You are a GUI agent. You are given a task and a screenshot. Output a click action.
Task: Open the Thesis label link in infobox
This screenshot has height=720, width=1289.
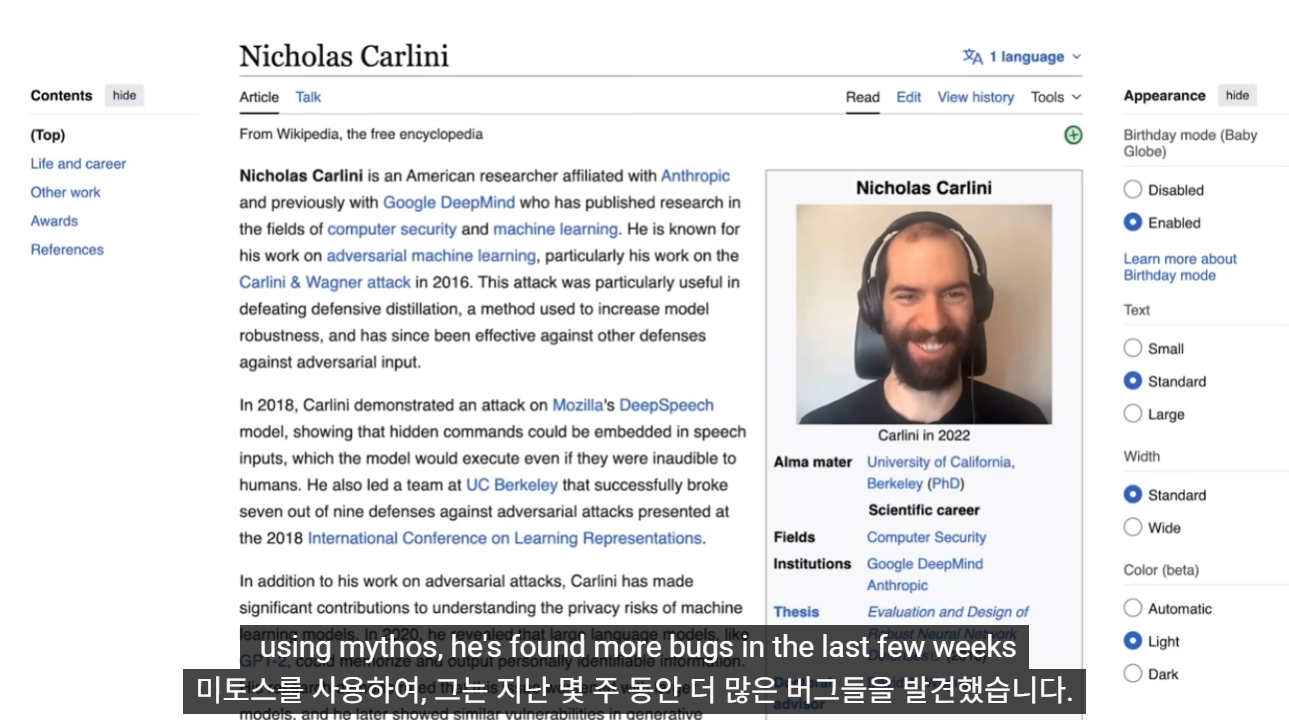coord(796,612)
